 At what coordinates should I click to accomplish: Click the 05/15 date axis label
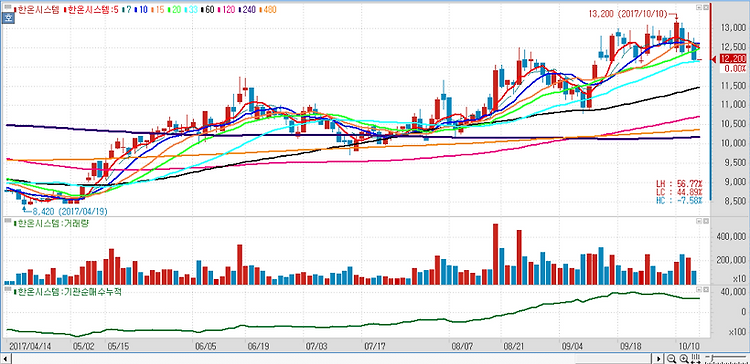click(117, 345)
